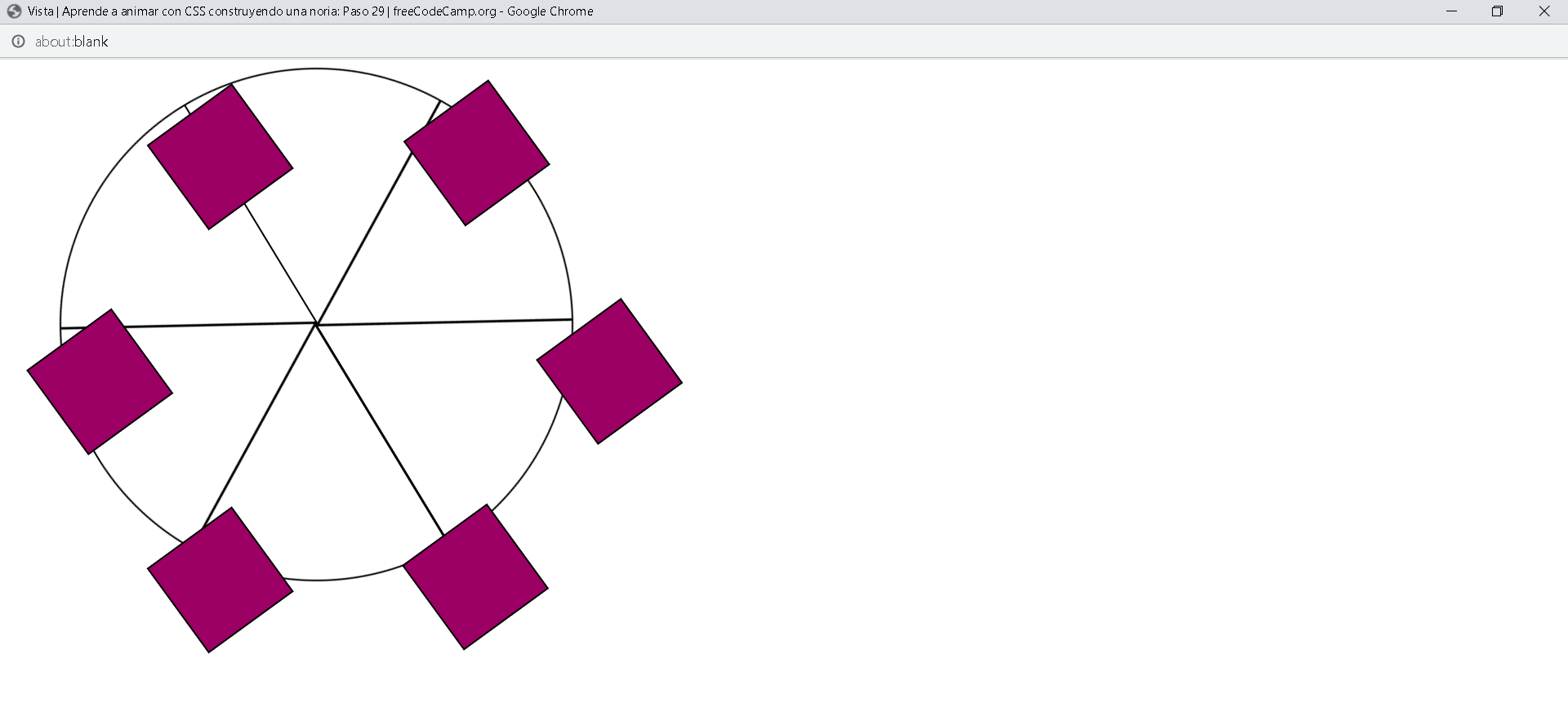
Task: Minimize the Chrome popup window
Action: pos(1451,11)
